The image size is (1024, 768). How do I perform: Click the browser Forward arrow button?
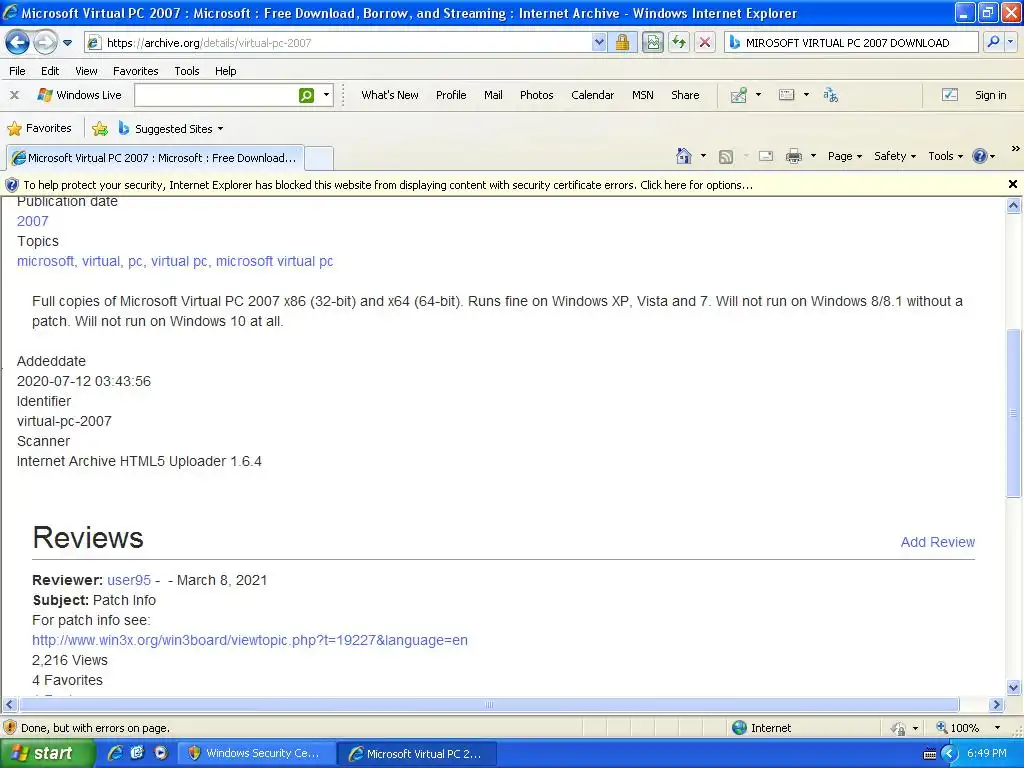[x=44, y=42]
